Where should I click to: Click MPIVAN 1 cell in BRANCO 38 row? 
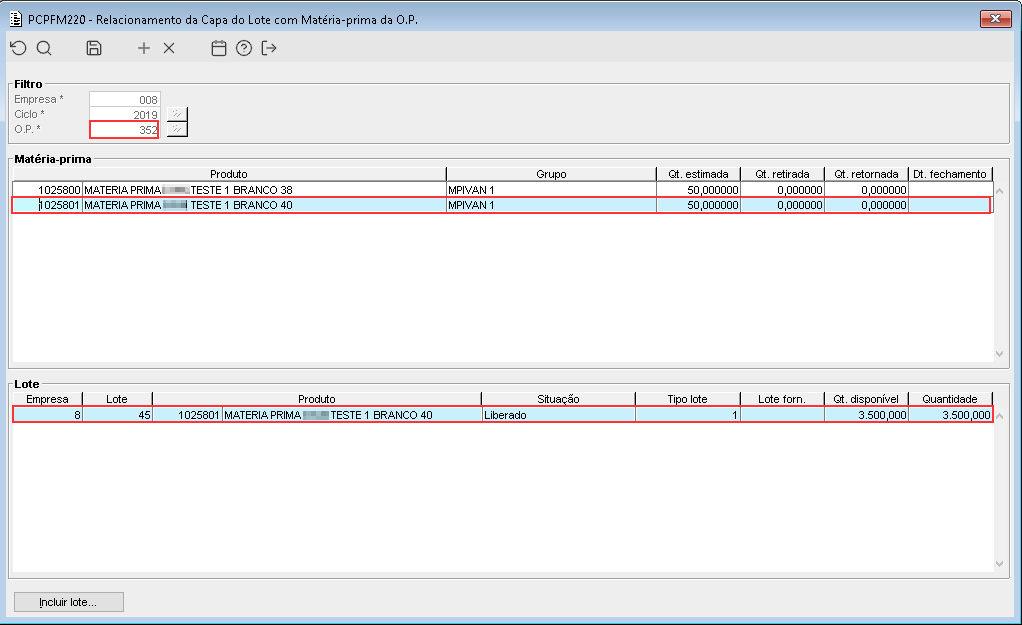click(551, 190)
